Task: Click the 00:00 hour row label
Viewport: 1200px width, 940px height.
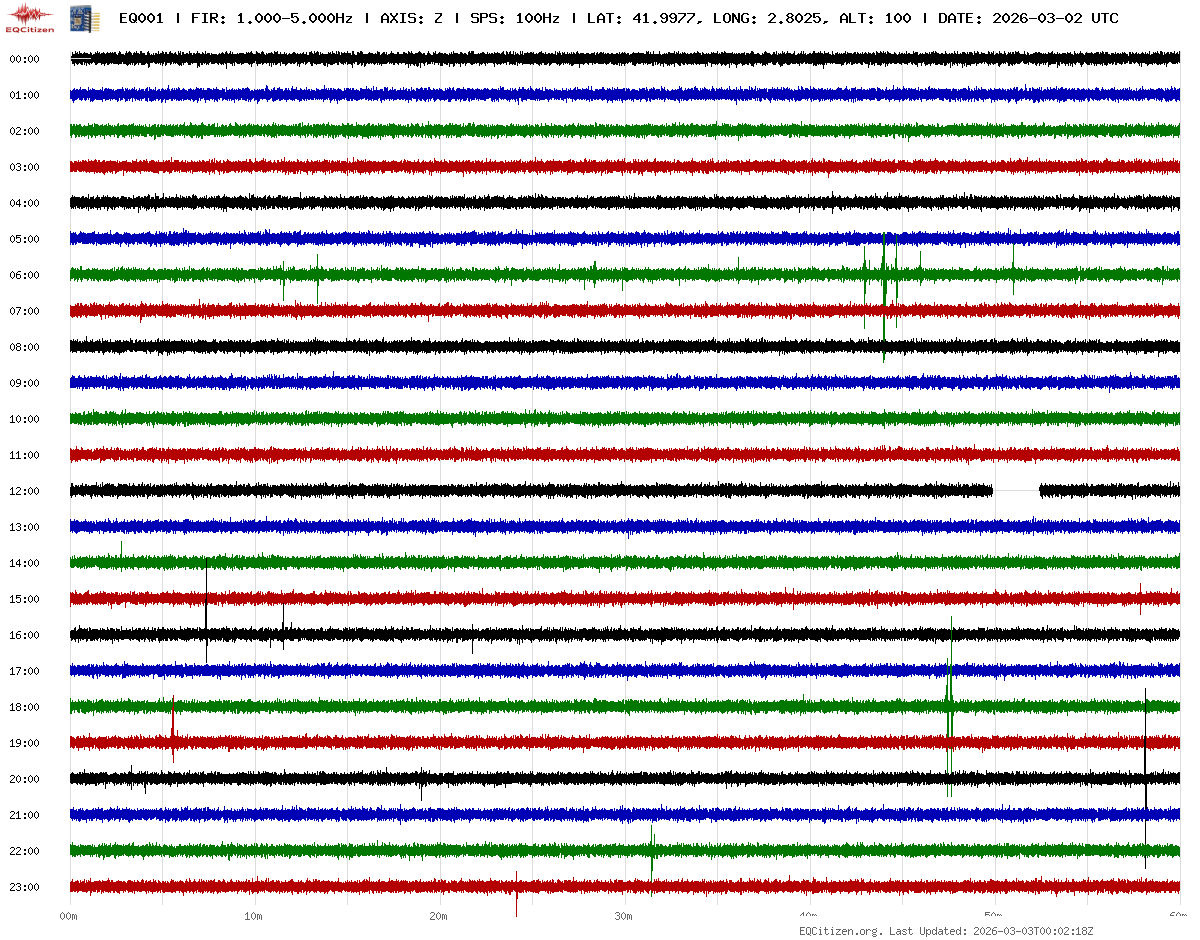Action: (24, 59)
